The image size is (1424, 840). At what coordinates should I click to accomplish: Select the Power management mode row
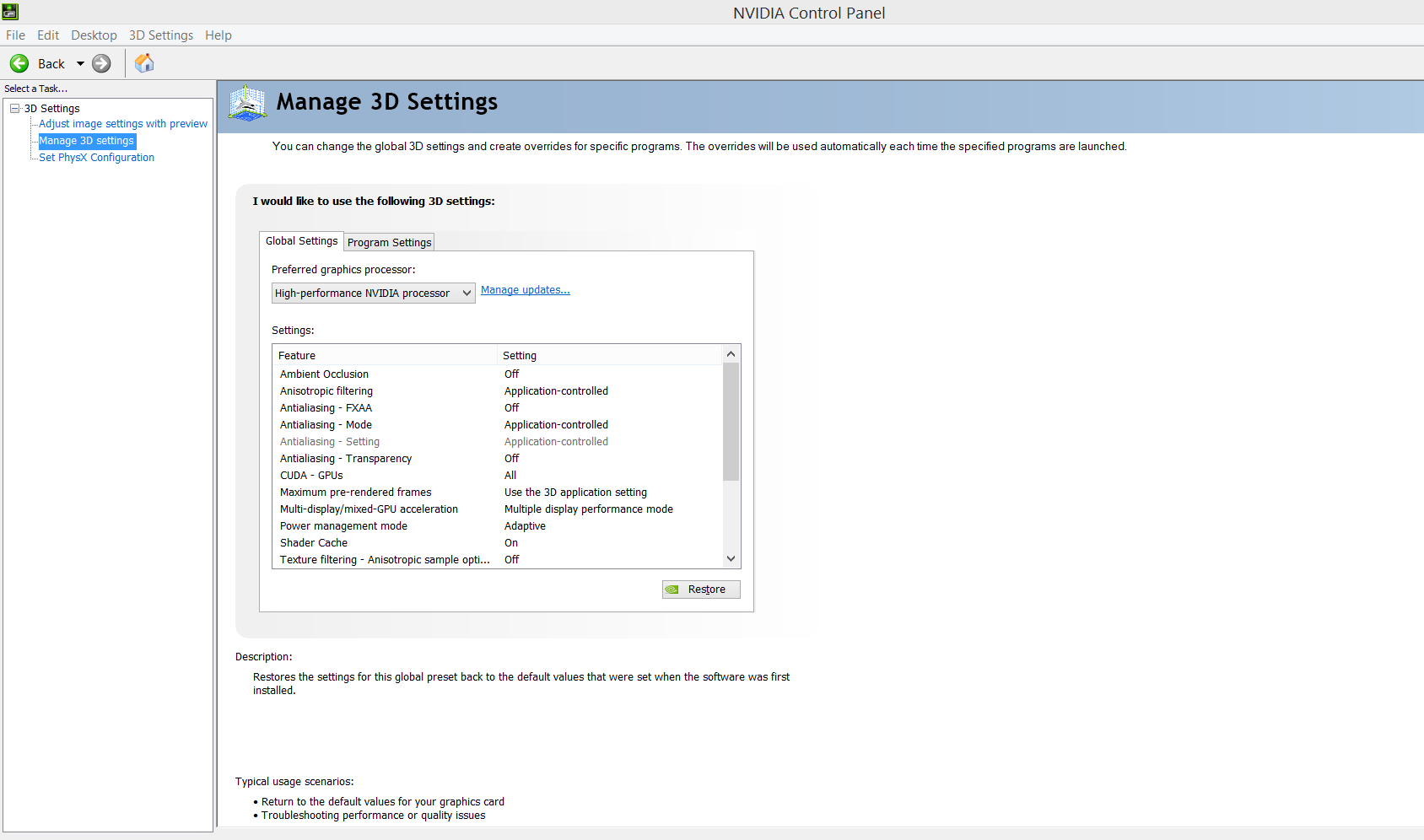pos(498,526)
